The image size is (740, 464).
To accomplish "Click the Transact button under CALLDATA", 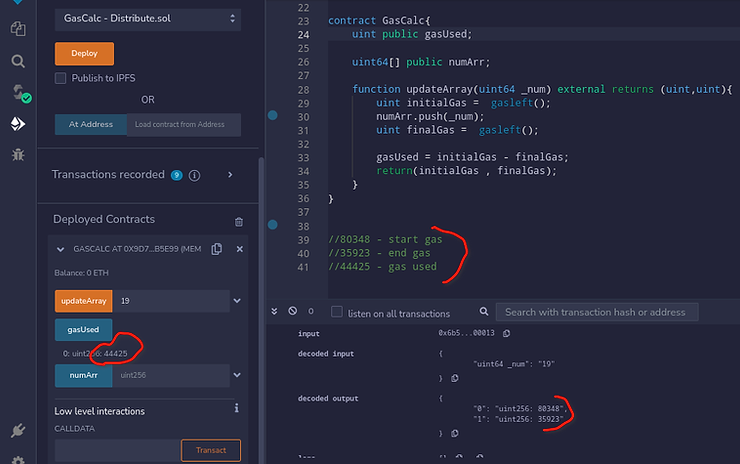I will [210, 450].
